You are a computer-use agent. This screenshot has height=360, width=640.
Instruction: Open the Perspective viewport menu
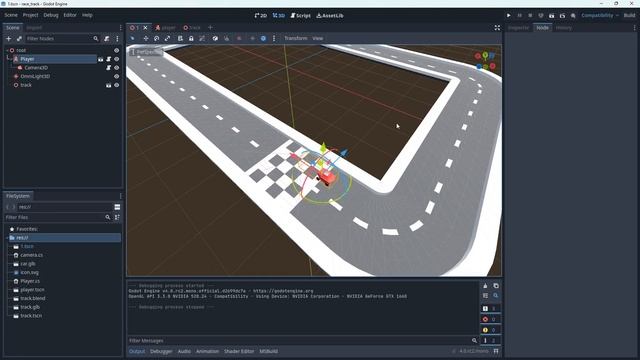point(146,52)
